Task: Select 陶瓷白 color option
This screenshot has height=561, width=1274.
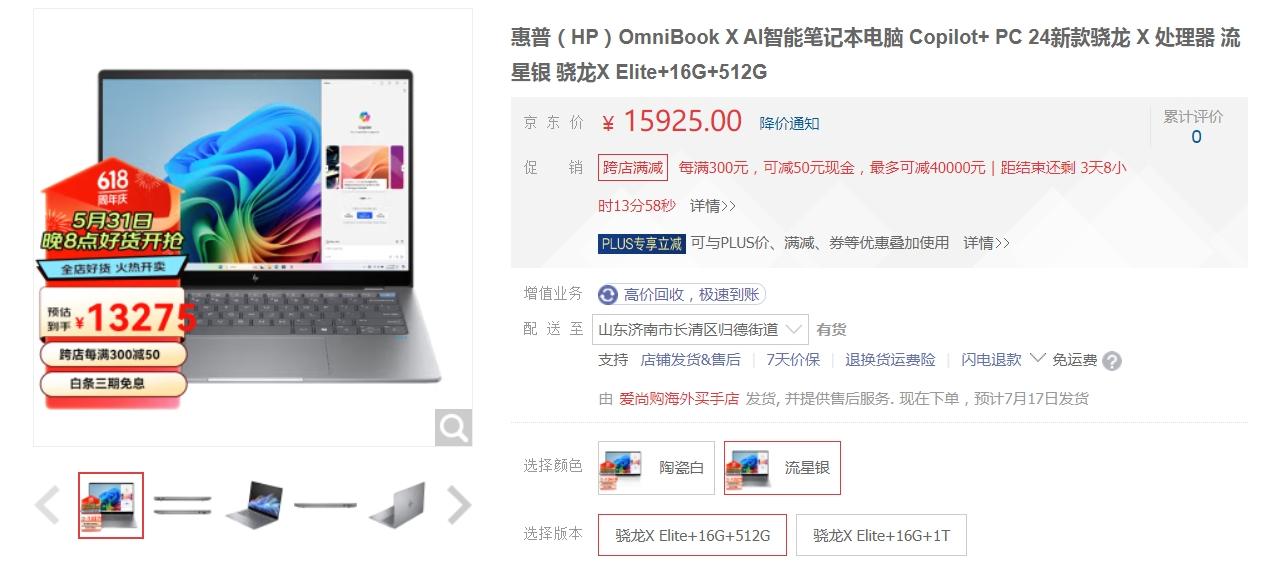Action: click(656, 468)
